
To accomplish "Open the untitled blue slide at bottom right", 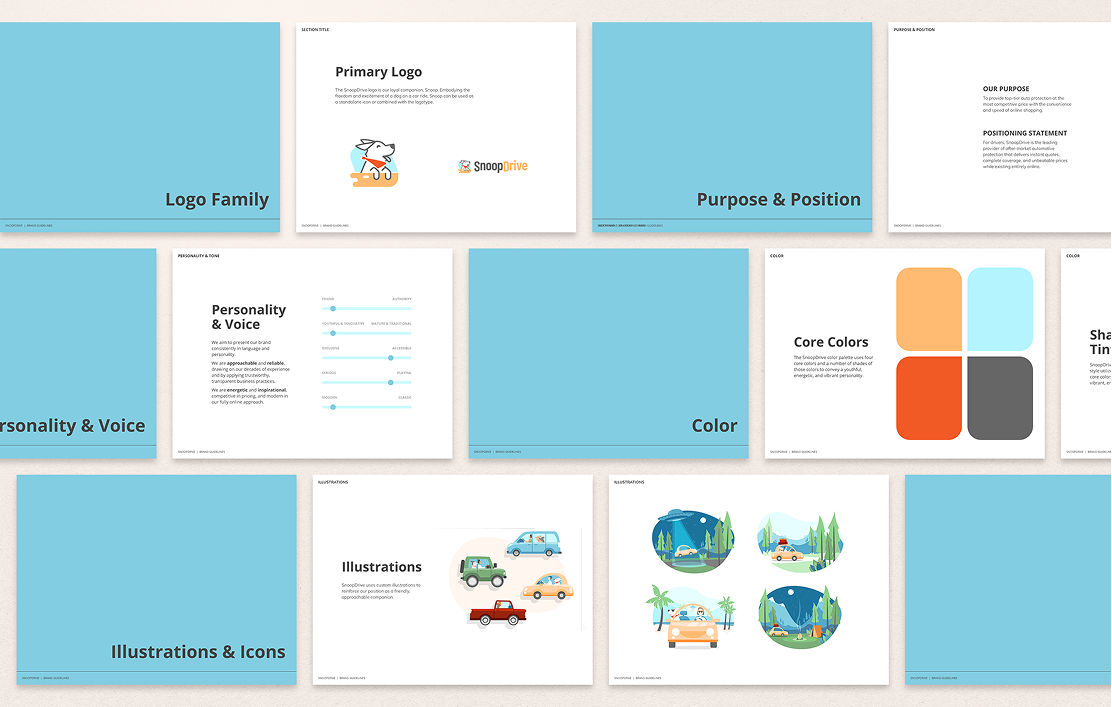I will [1008, 579].
